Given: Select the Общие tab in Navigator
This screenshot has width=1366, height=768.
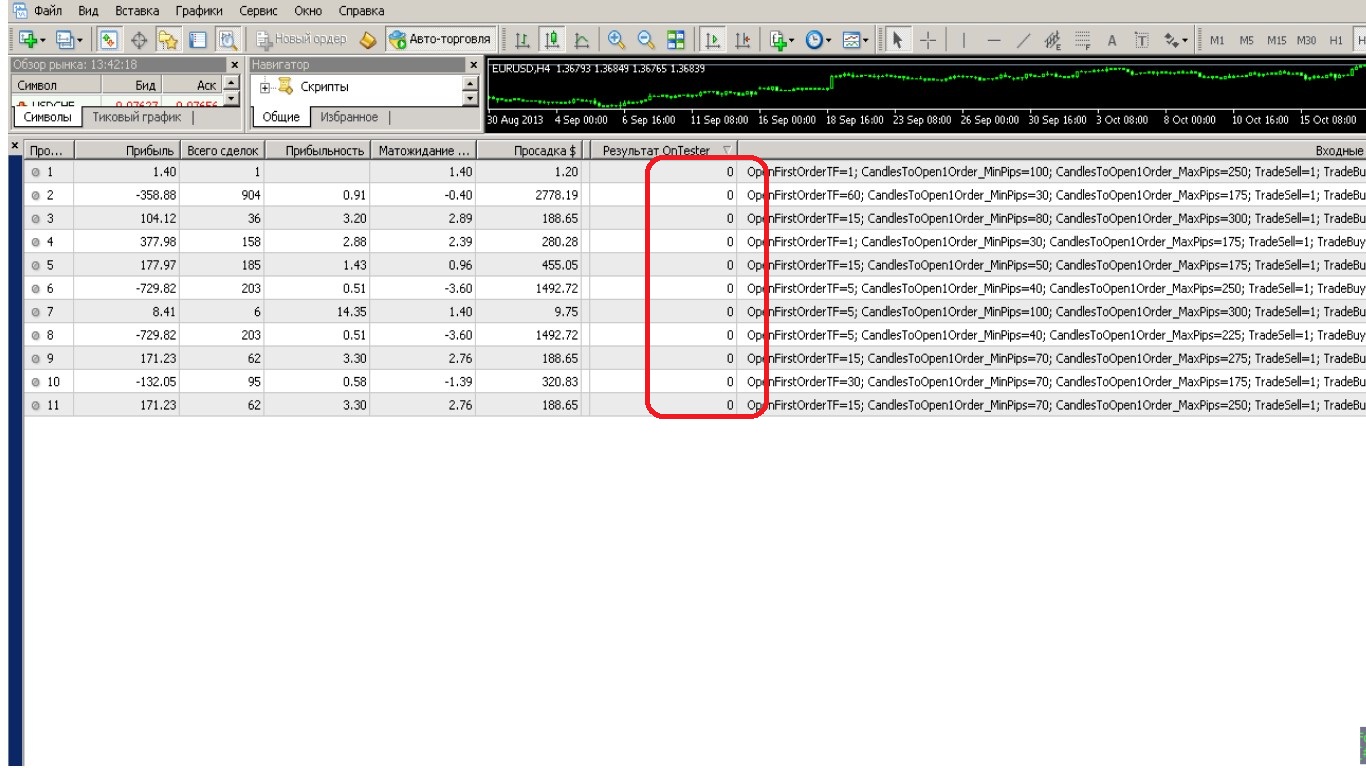Looking at the screenshot, I should pos(281,117).
